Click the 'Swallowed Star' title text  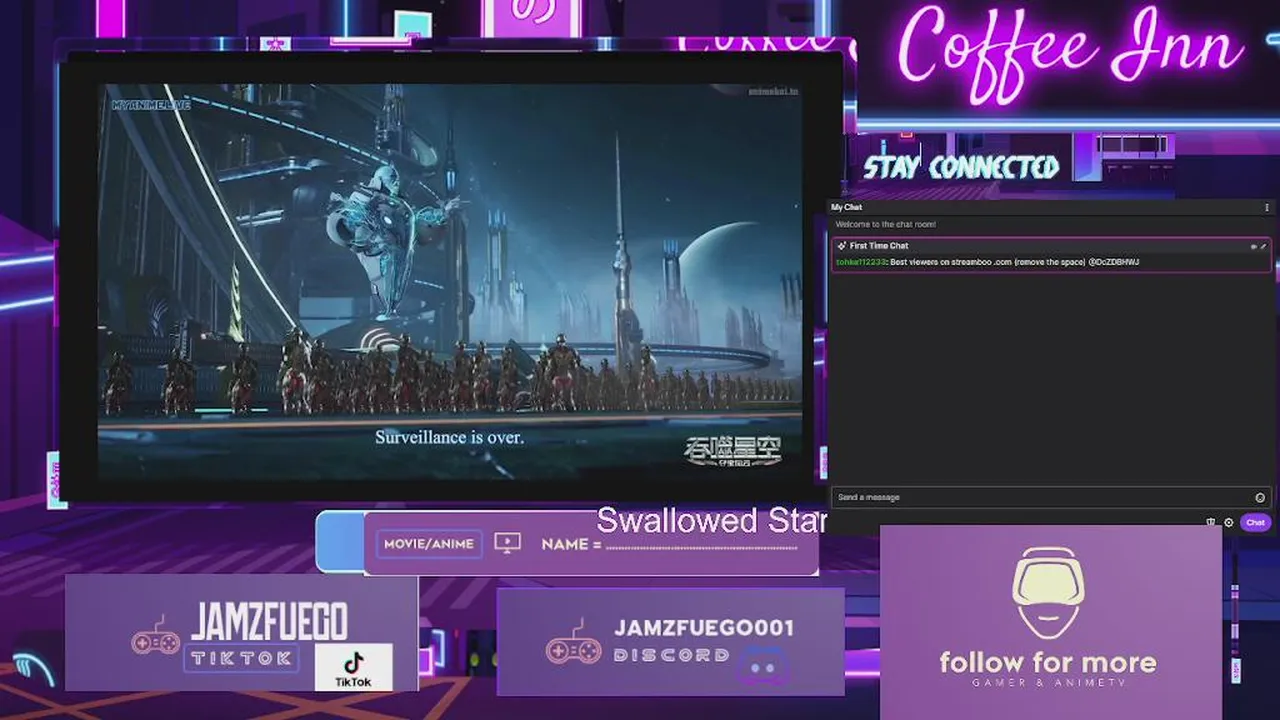tap(711, 520)
